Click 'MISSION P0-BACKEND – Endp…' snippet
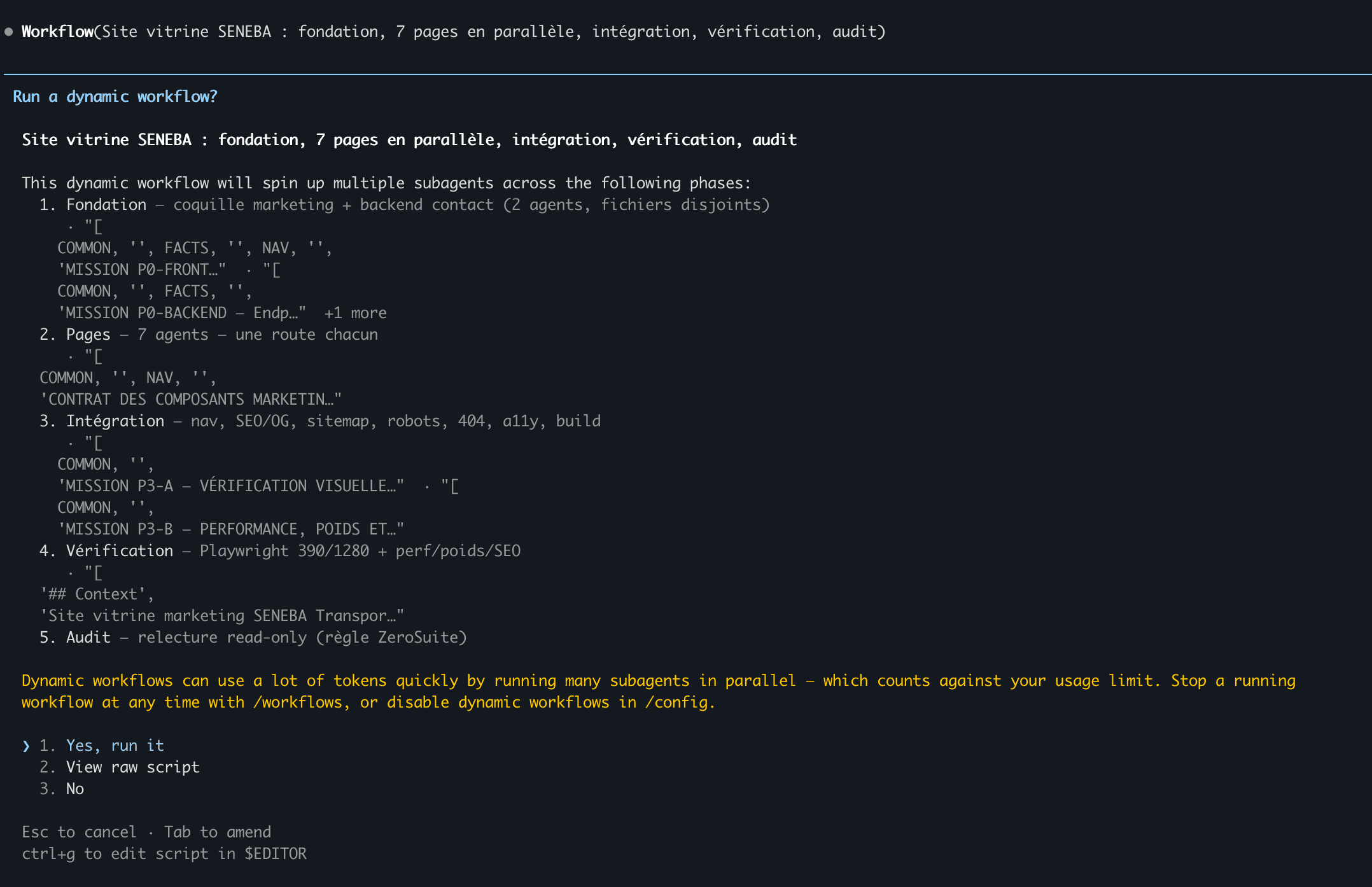 coord(182,312)
